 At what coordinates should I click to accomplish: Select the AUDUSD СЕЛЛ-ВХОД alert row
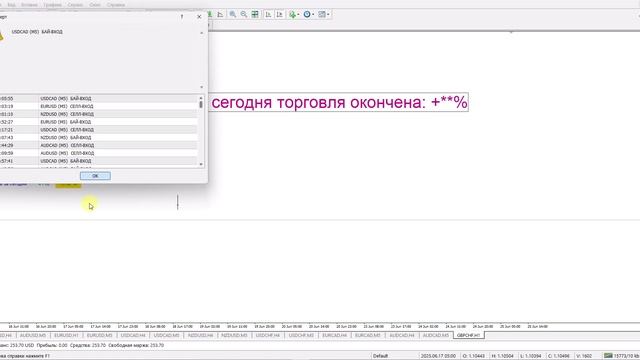point(98,153)
